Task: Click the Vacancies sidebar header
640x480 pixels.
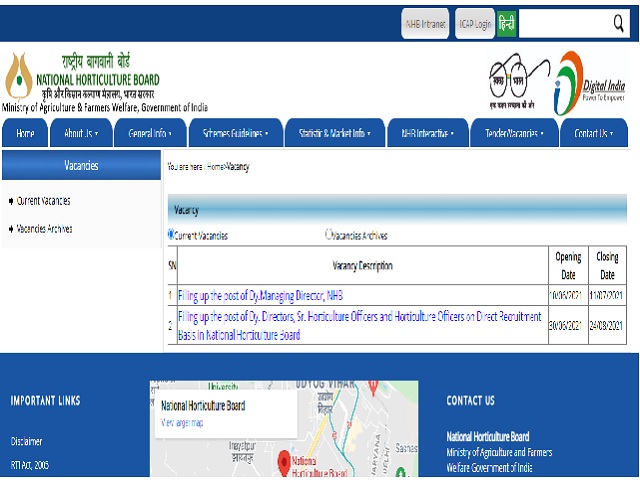Action: click(81, 165)
